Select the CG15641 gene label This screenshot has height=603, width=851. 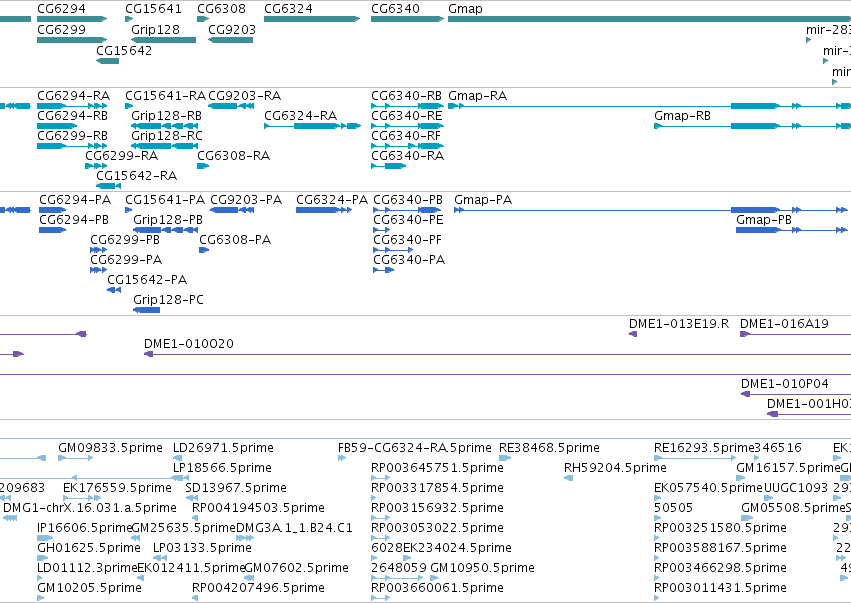click(x=153, y=9)
